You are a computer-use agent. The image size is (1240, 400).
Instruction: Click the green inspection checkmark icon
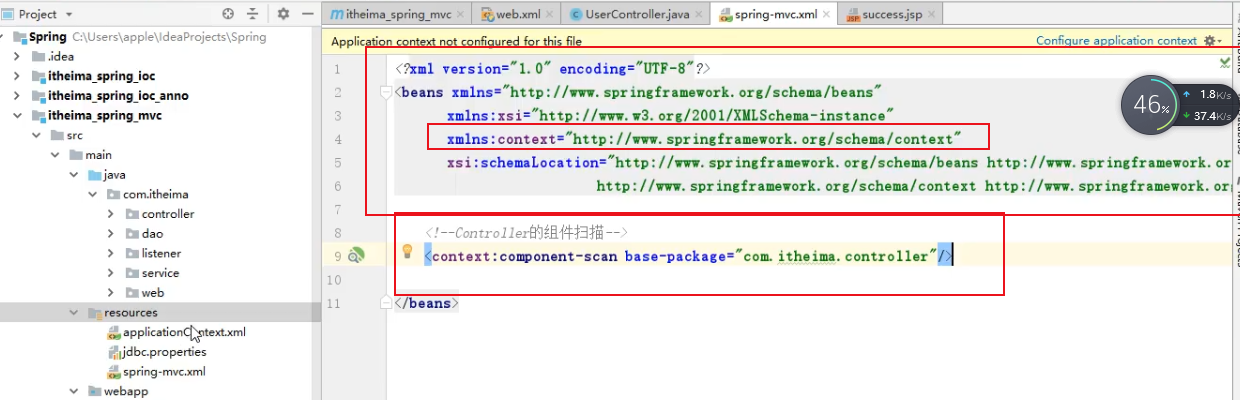(x=1225, y=63)
